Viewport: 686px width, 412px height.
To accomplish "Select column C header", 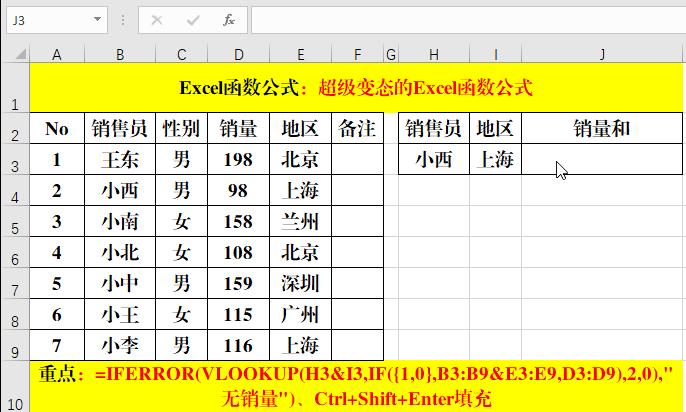I will (x=182, y=55).
